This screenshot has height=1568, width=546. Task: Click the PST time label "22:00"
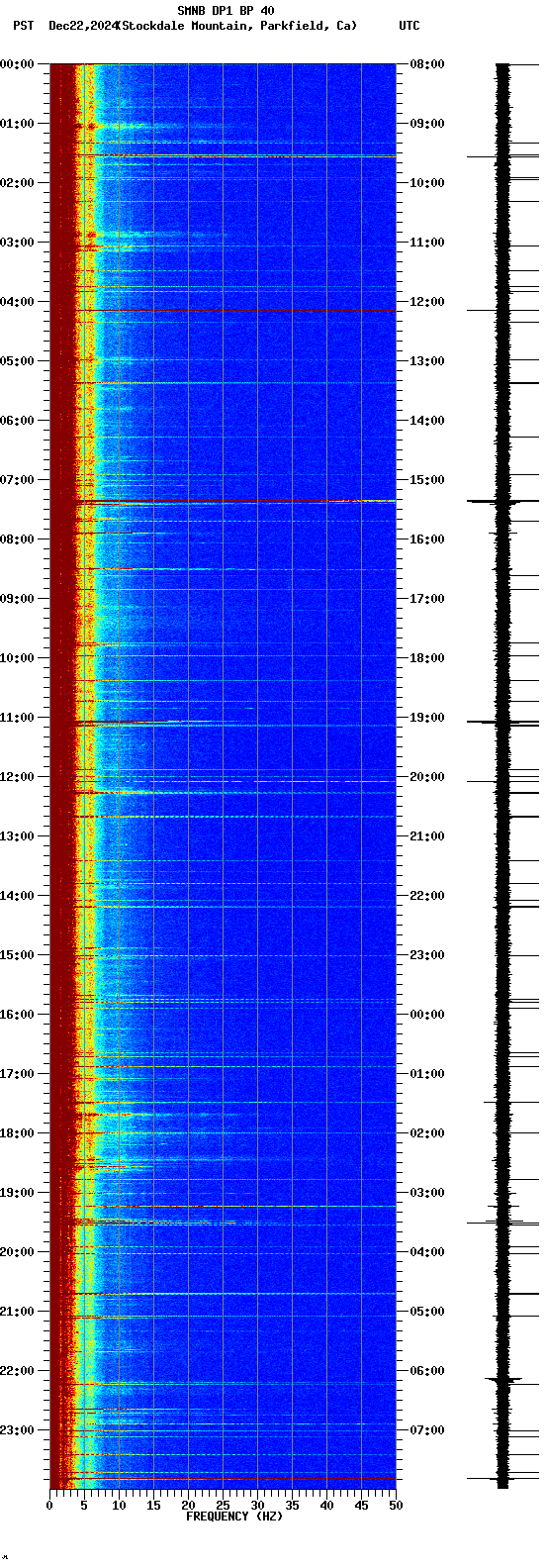[x=17, y=1371]
